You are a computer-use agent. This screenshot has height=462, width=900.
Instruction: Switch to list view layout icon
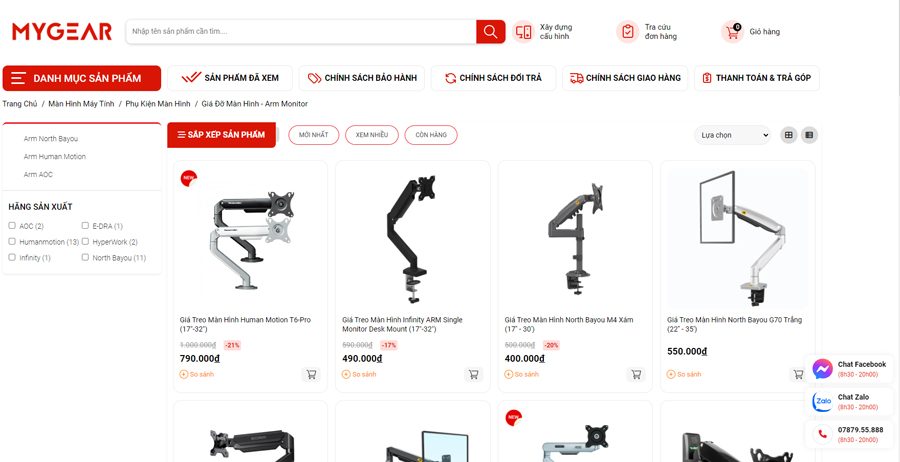[809, 135]
